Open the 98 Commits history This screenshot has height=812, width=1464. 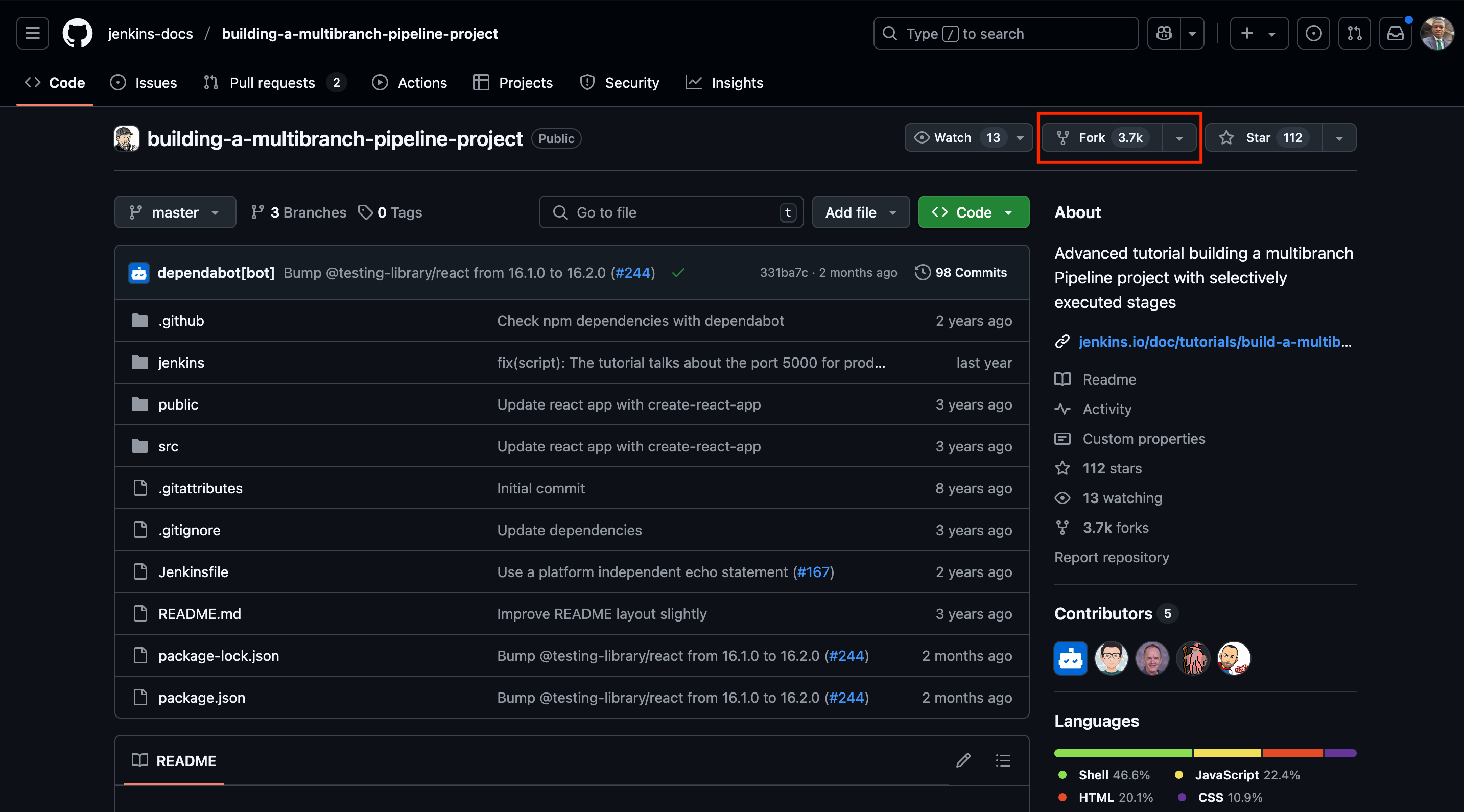pyautogui.click(x=961, y=272)
